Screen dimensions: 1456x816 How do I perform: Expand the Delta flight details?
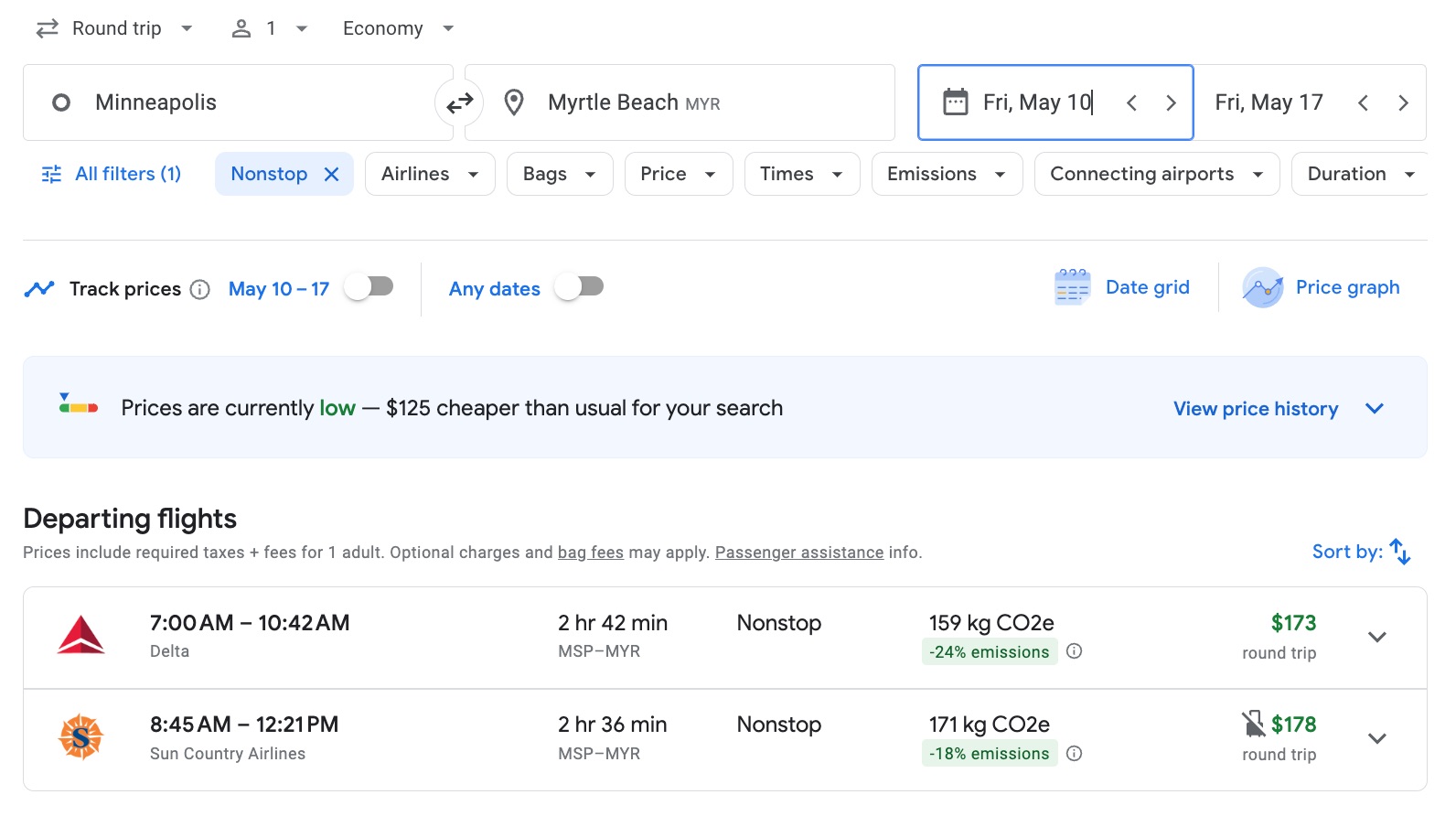pyautogui.click(x=1377, y=637)
